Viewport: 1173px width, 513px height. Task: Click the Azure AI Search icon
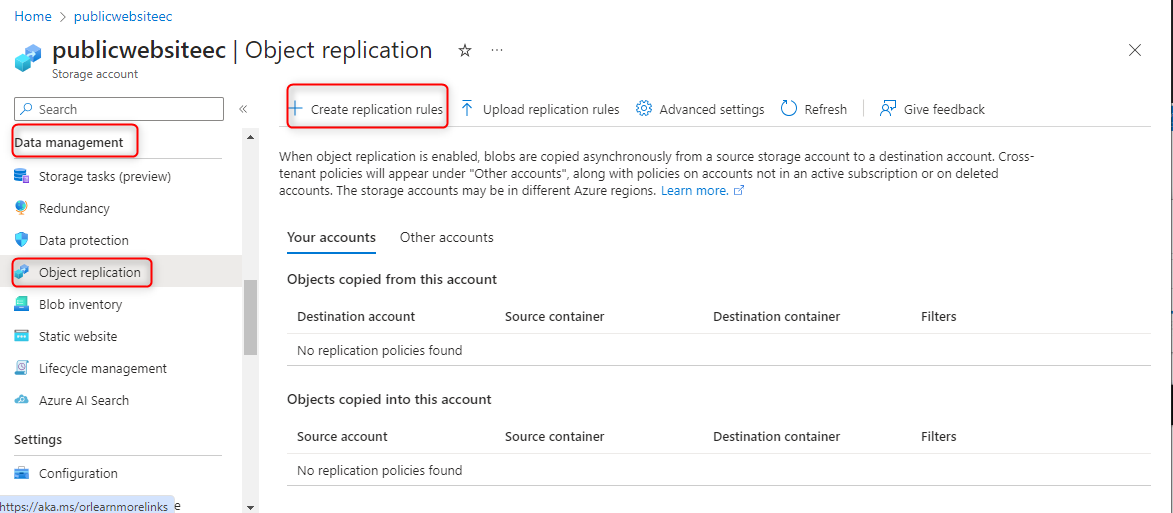pos(21,400)
